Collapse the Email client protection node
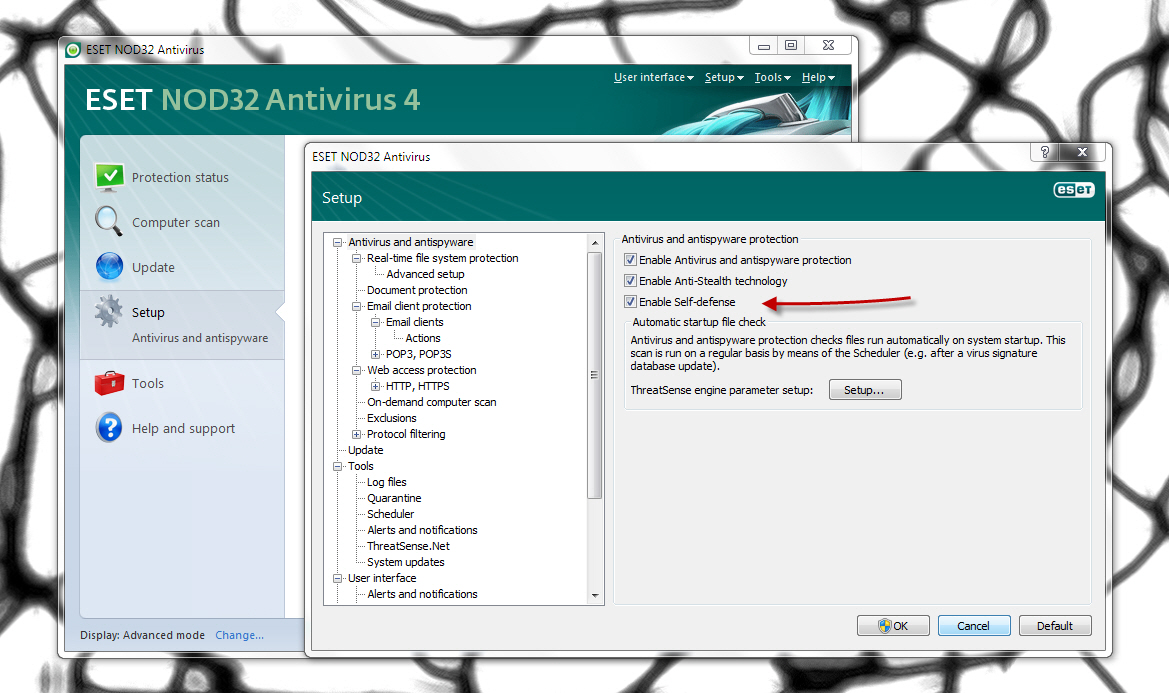Image resolution: width=1169 pixels, height=693 pixels. pyautogui.click(x=356, y=306)
